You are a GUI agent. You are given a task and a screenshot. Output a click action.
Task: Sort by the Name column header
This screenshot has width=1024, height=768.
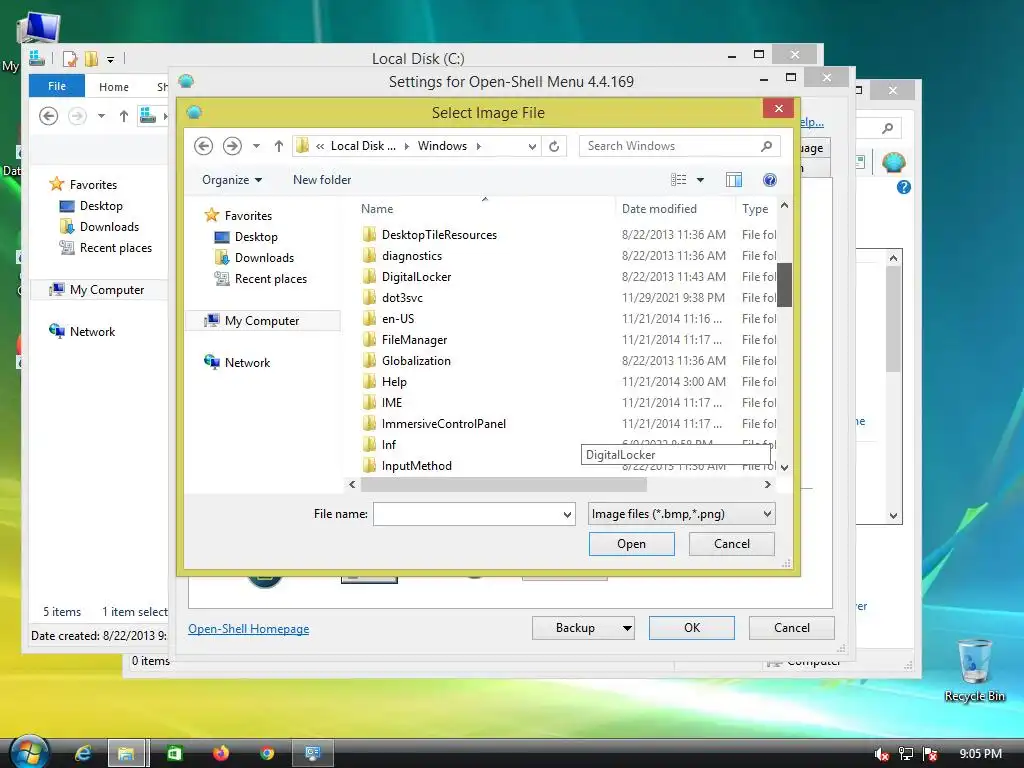coord(377,209)
